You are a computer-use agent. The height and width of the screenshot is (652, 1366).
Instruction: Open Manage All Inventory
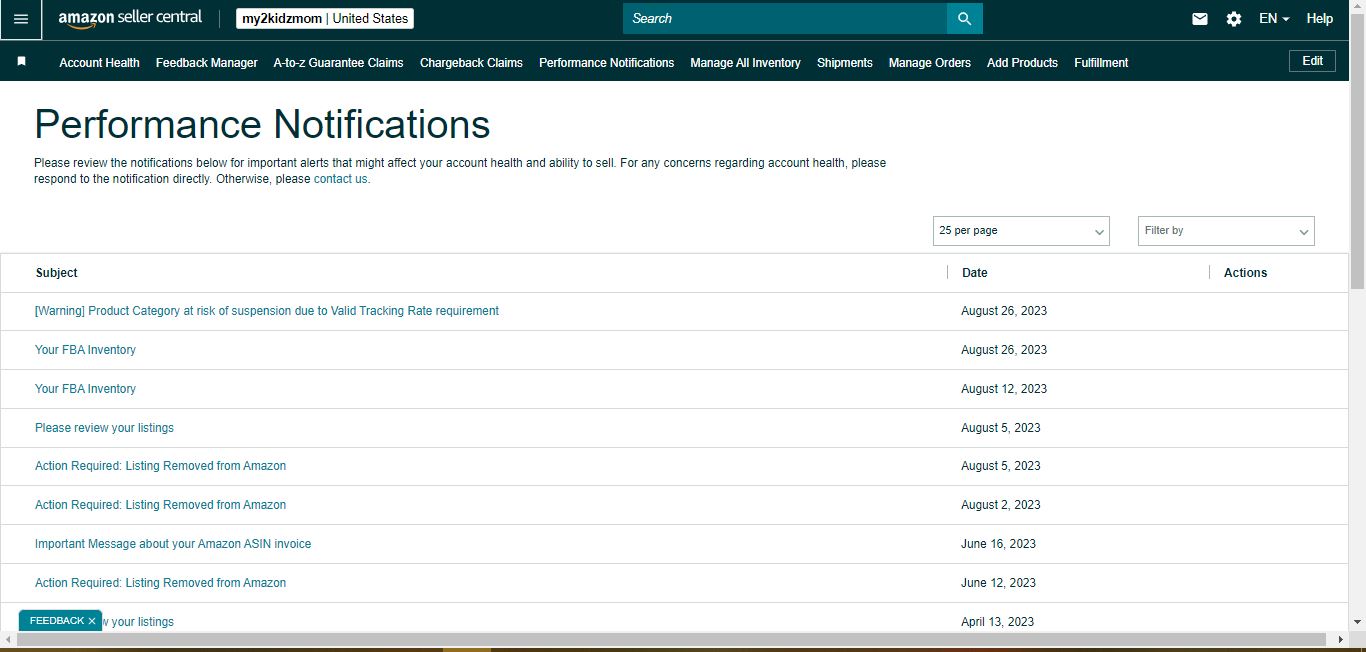(x=745, y=62)
